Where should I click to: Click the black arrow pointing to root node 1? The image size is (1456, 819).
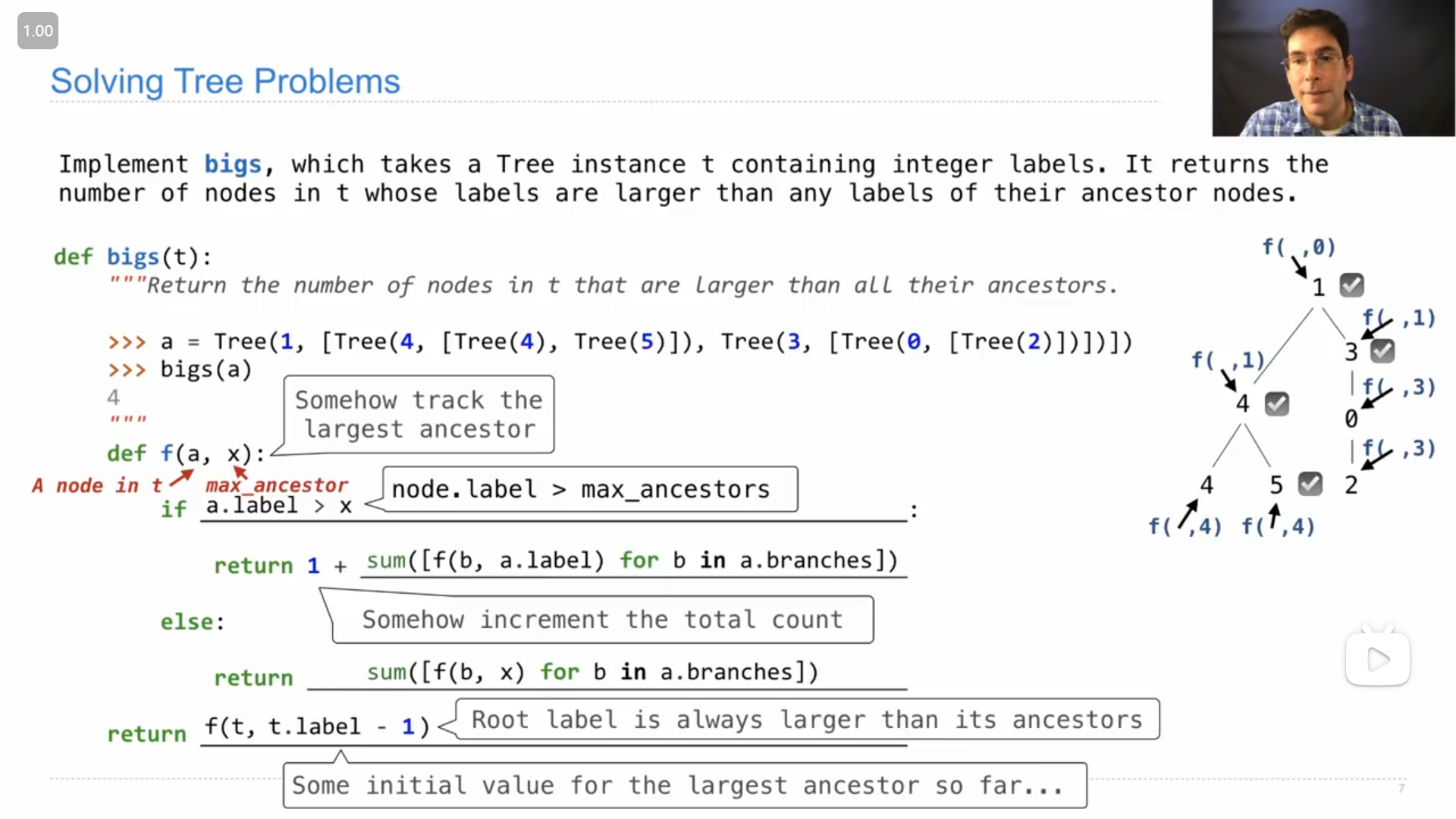tap(1299, 266)
